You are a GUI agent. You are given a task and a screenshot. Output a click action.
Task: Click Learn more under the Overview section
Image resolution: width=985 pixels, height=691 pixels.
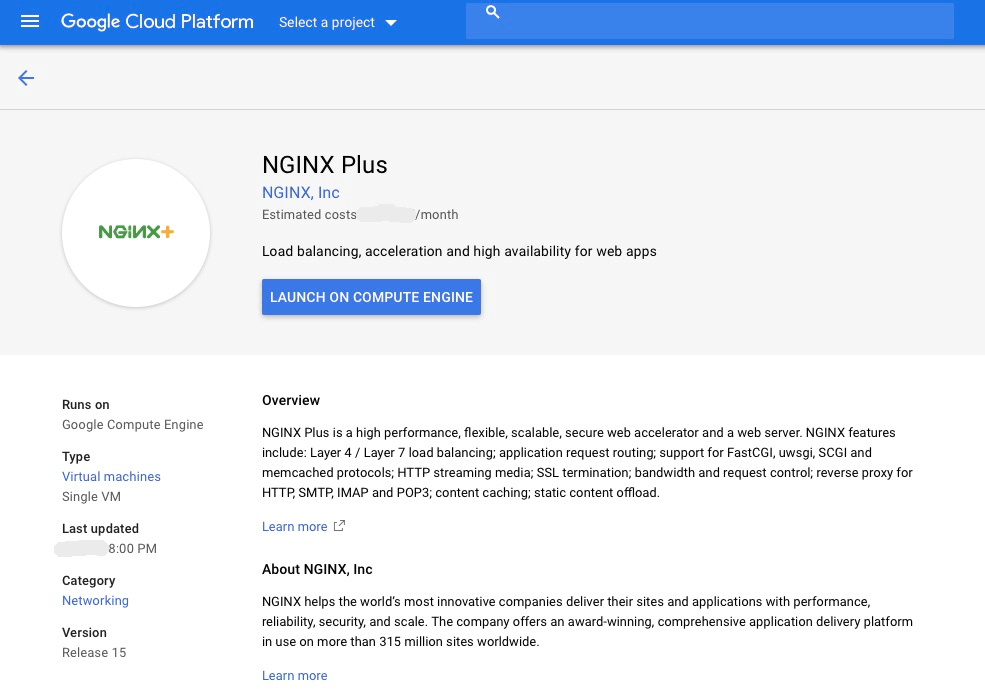[294, 526]
